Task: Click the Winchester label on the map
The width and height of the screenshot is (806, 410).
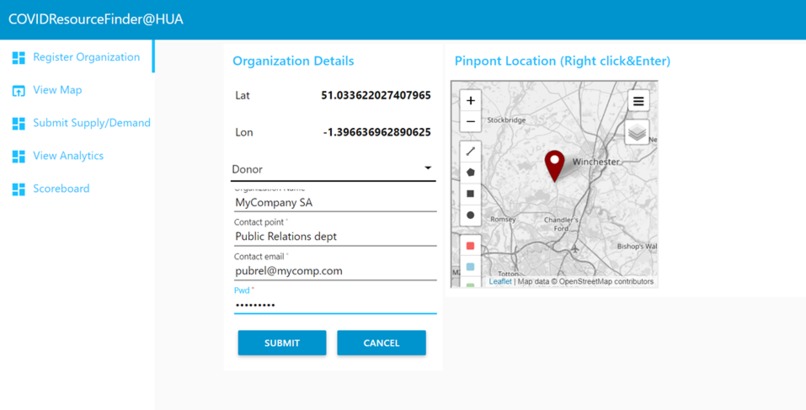Action: tap(596, 162)
